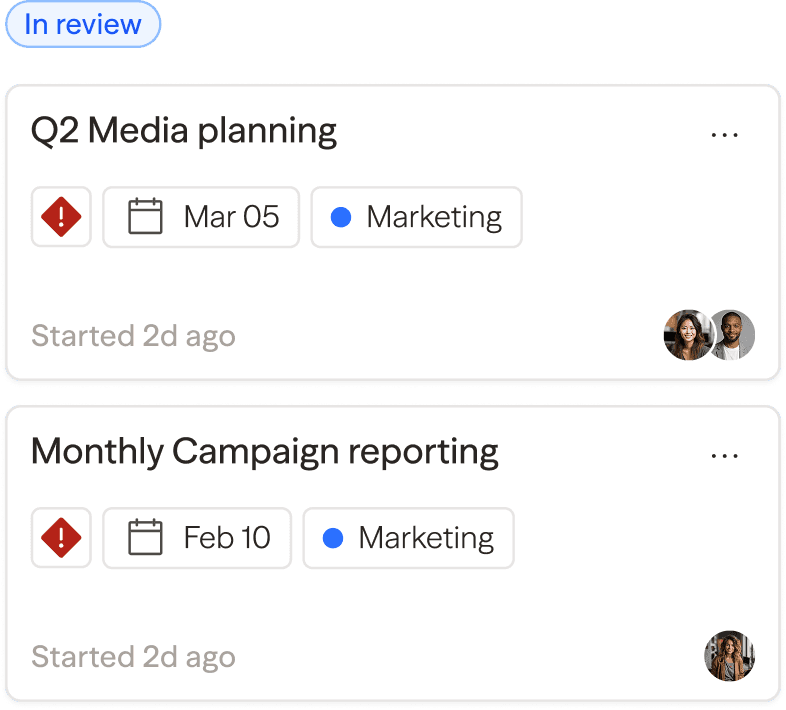Click calendar icon beside Mar 05
Image resolution: width=786 pixels, height=710 pixels.
(x=146, y=217)
